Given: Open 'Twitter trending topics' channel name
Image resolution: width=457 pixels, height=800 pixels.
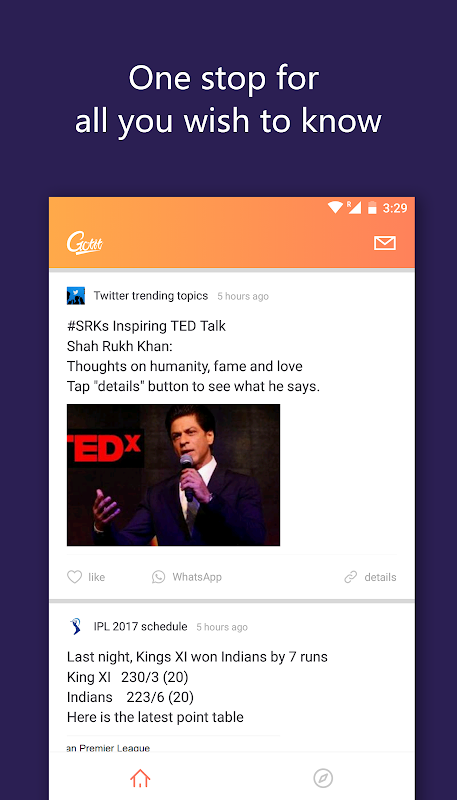Looking at the screenshot, I should [151, 296].
